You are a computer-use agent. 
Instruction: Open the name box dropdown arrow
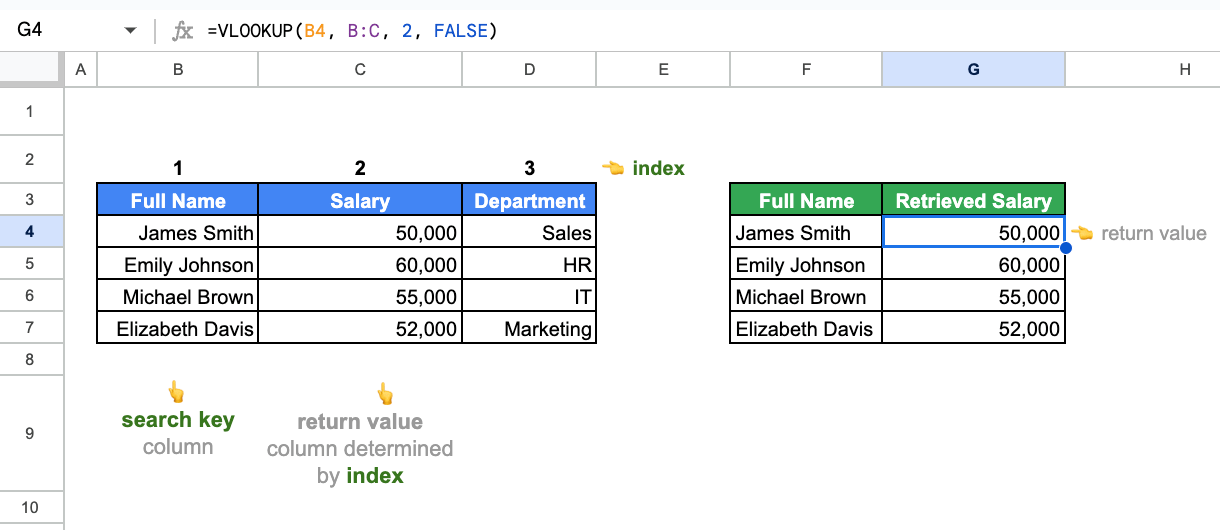130,31
